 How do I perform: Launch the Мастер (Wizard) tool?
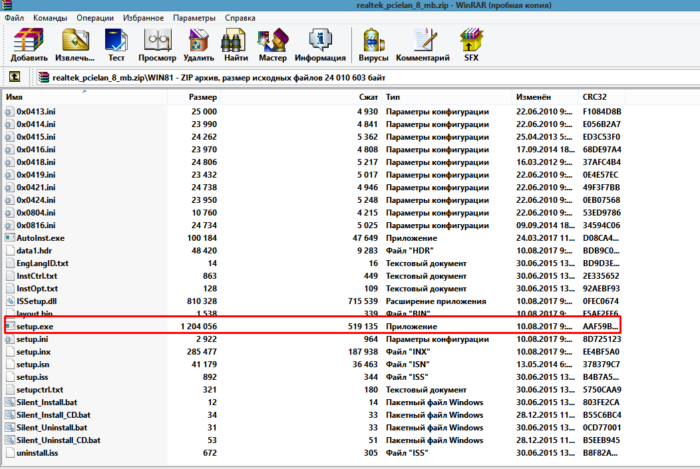tap(273, 45)
